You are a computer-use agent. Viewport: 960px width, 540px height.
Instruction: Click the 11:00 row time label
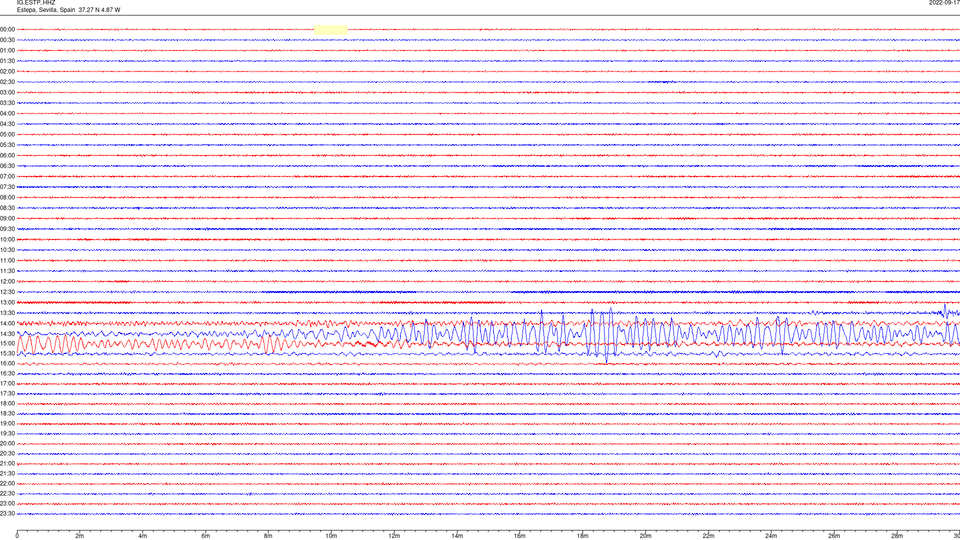tap(7, 260)
